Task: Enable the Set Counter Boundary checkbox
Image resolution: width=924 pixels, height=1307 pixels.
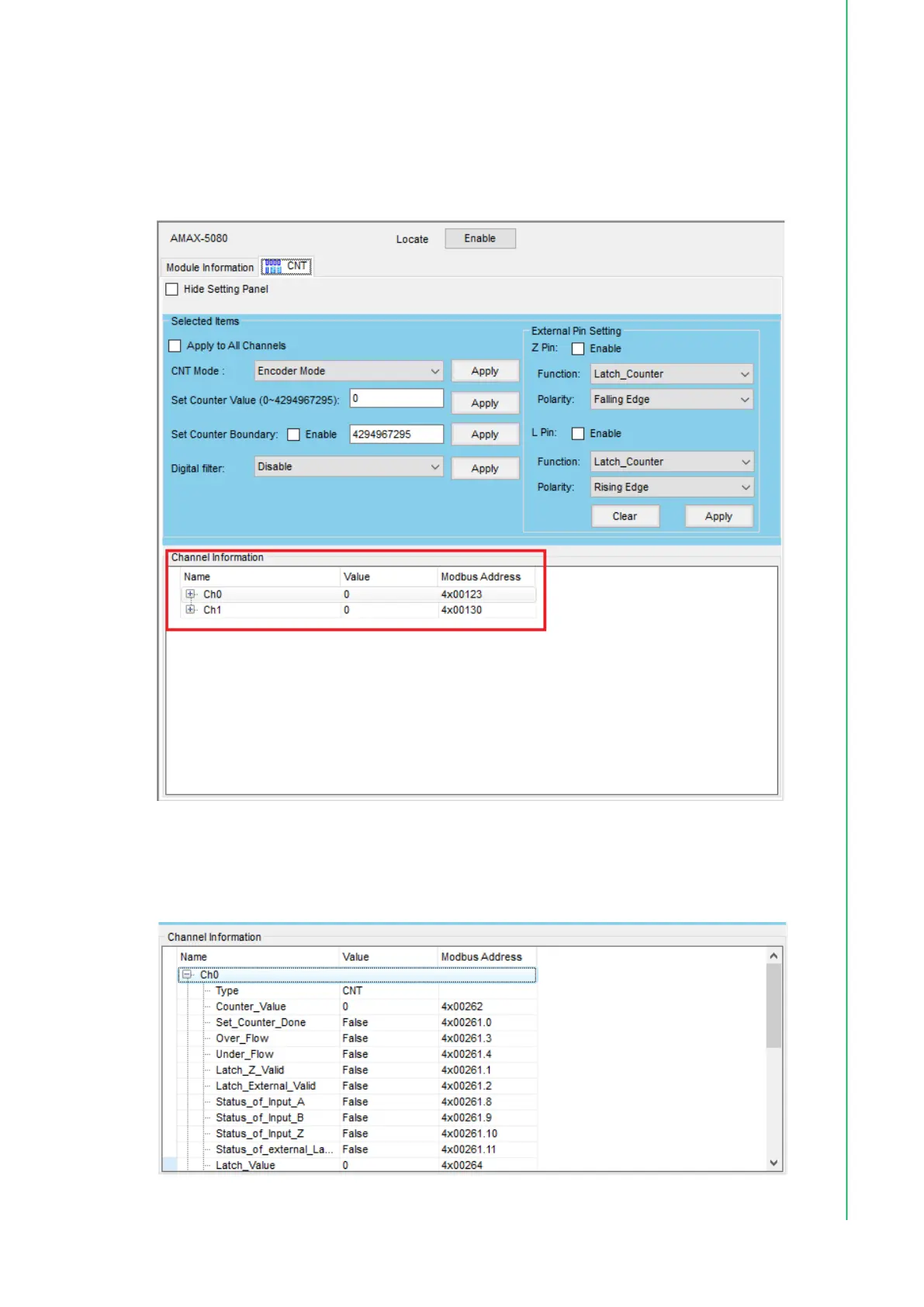Action: click(294, 435)
